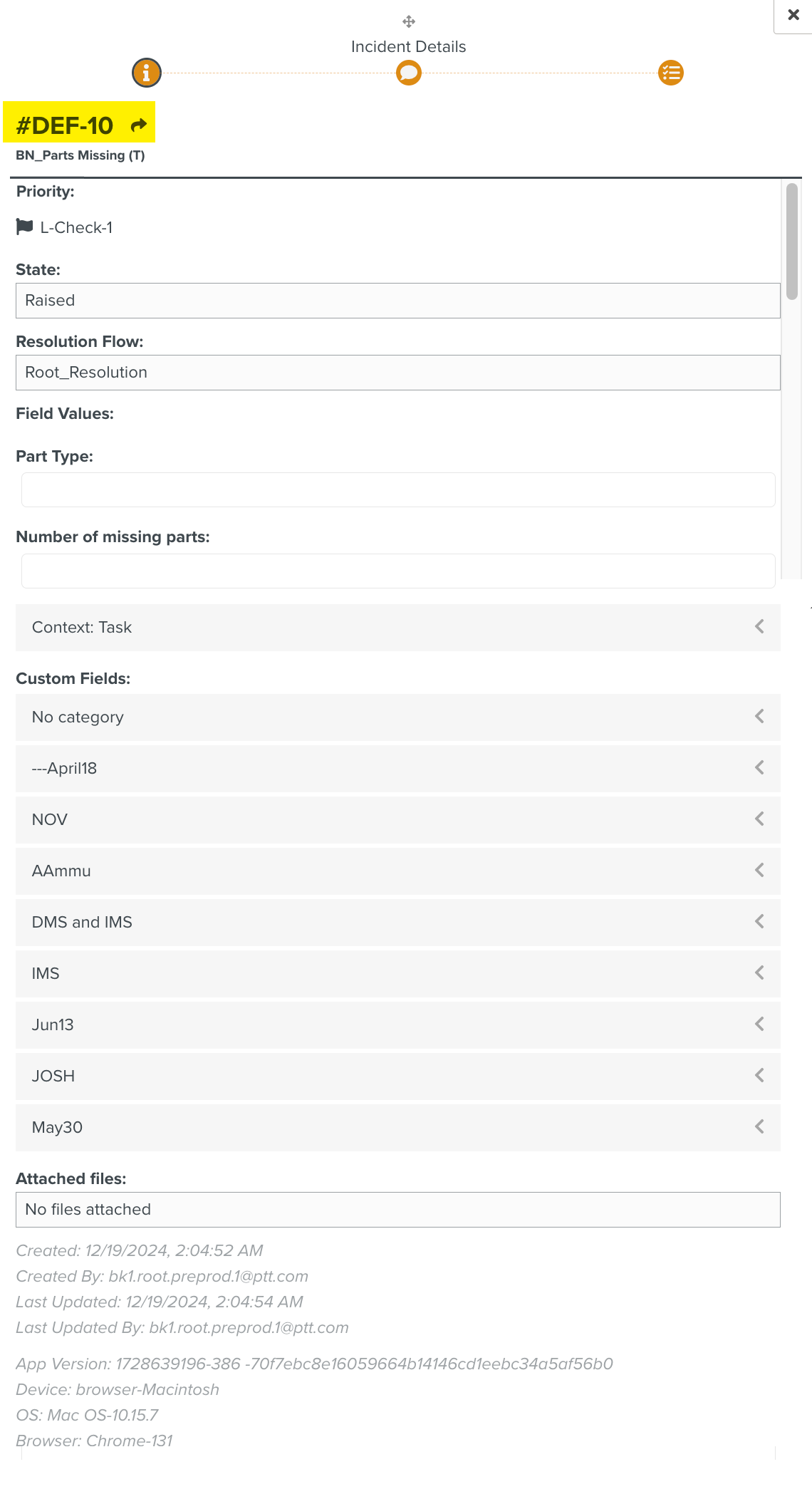Click the Number of missing parts field

point(397,571)
